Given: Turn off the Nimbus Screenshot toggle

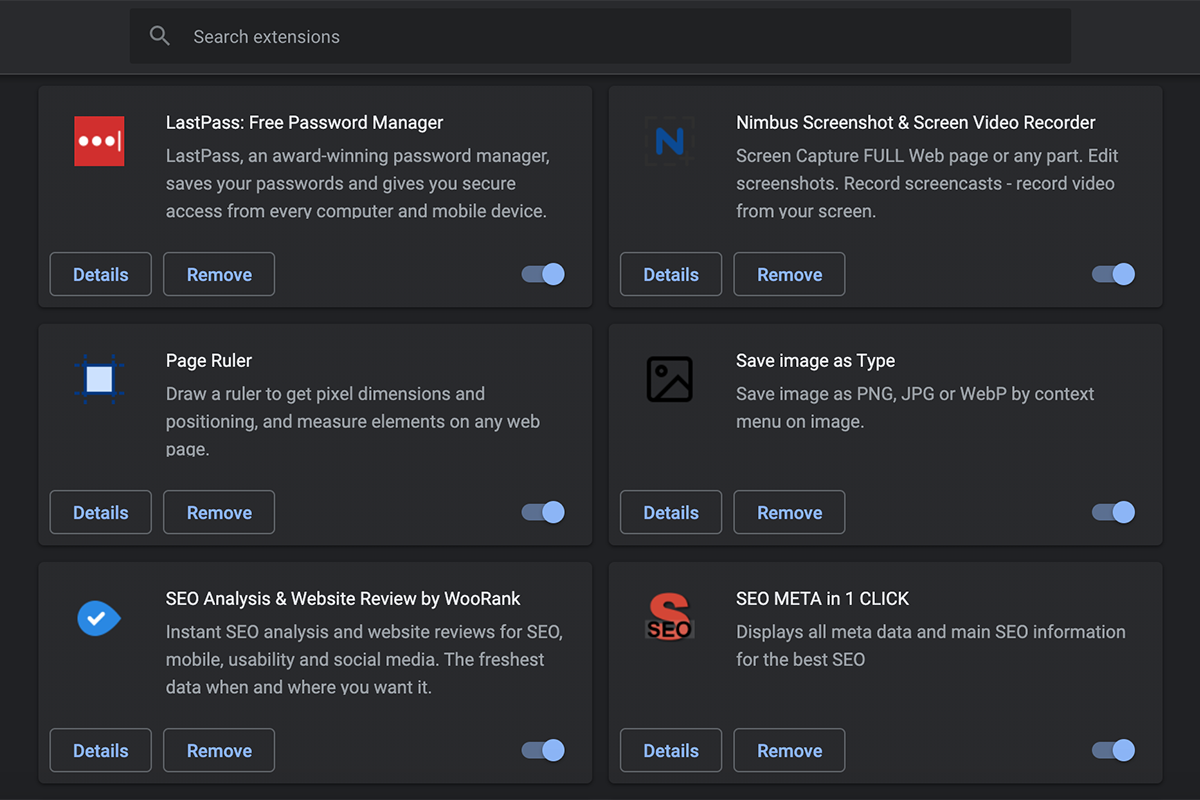Looking at the screenshot, I should click(x=1114, y=274).
